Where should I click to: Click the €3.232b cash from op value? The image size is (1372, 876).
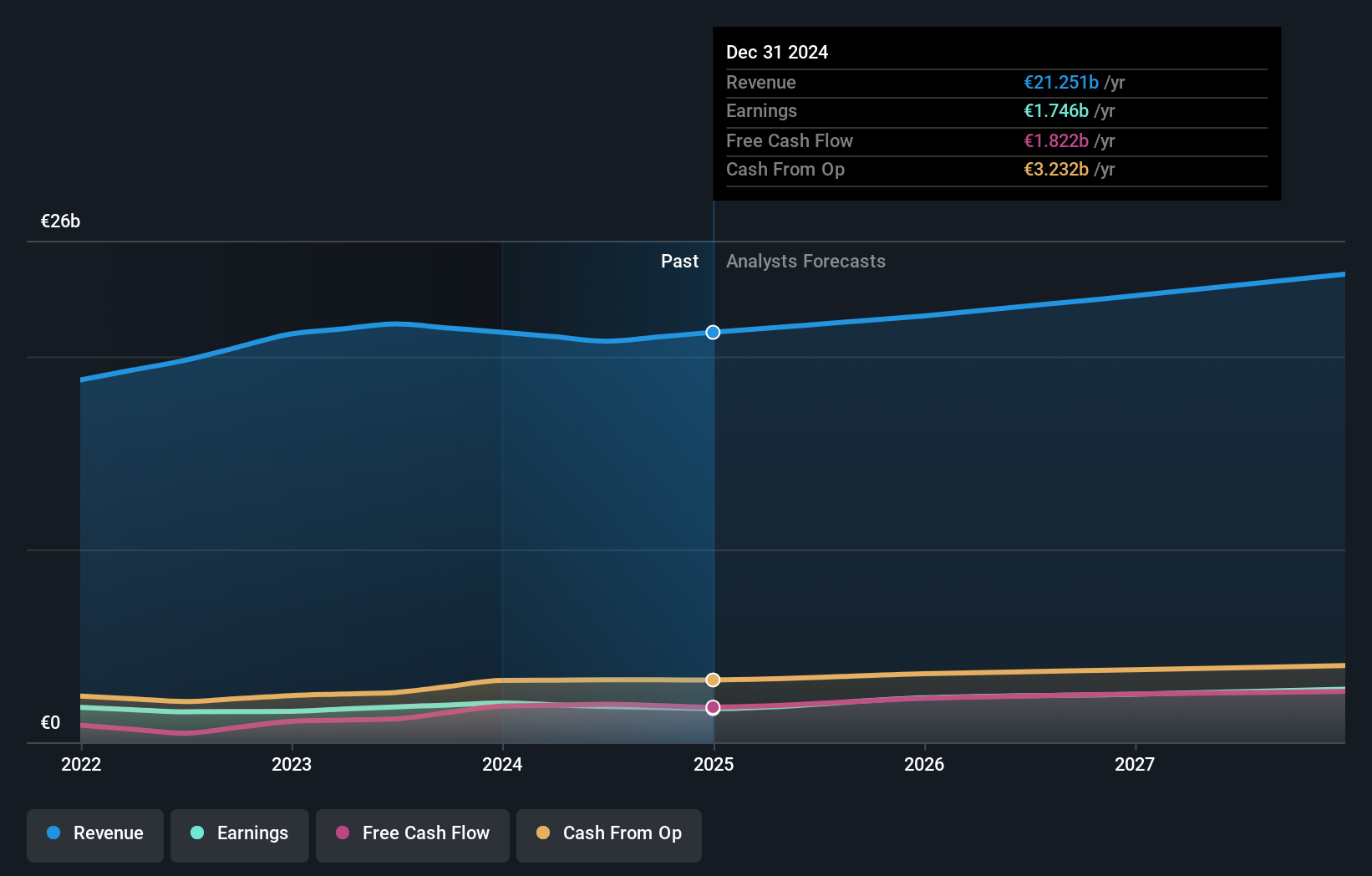(x=1056, y=170)
